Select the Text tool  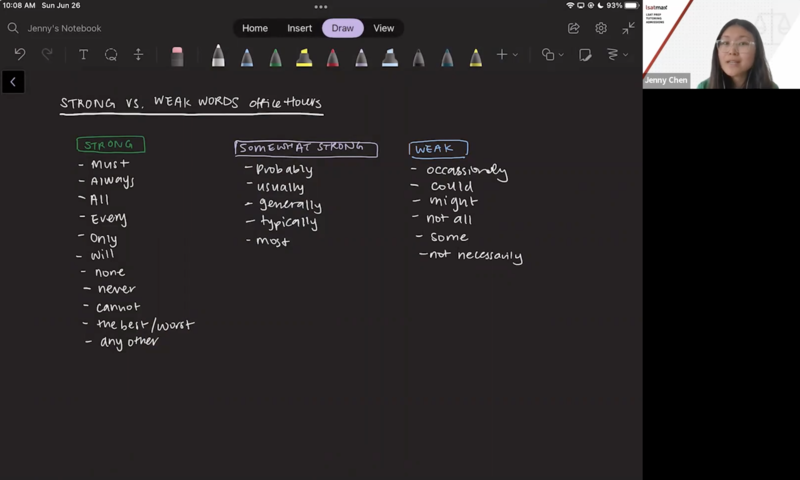[83, 55]
